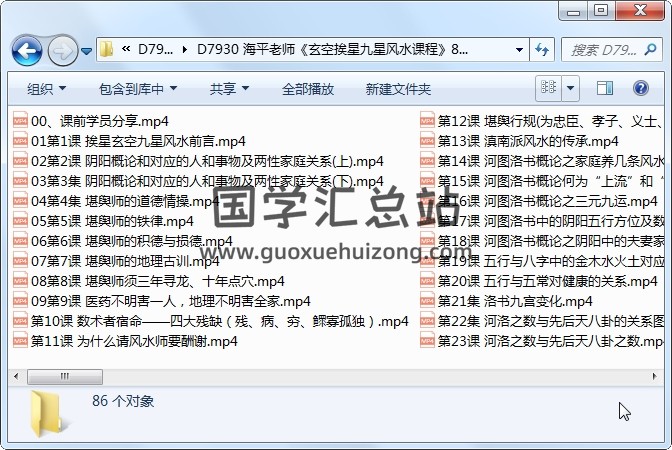Minimize the Explorer window
This screenshot has height=450, width=672.
tap(573, 11)
